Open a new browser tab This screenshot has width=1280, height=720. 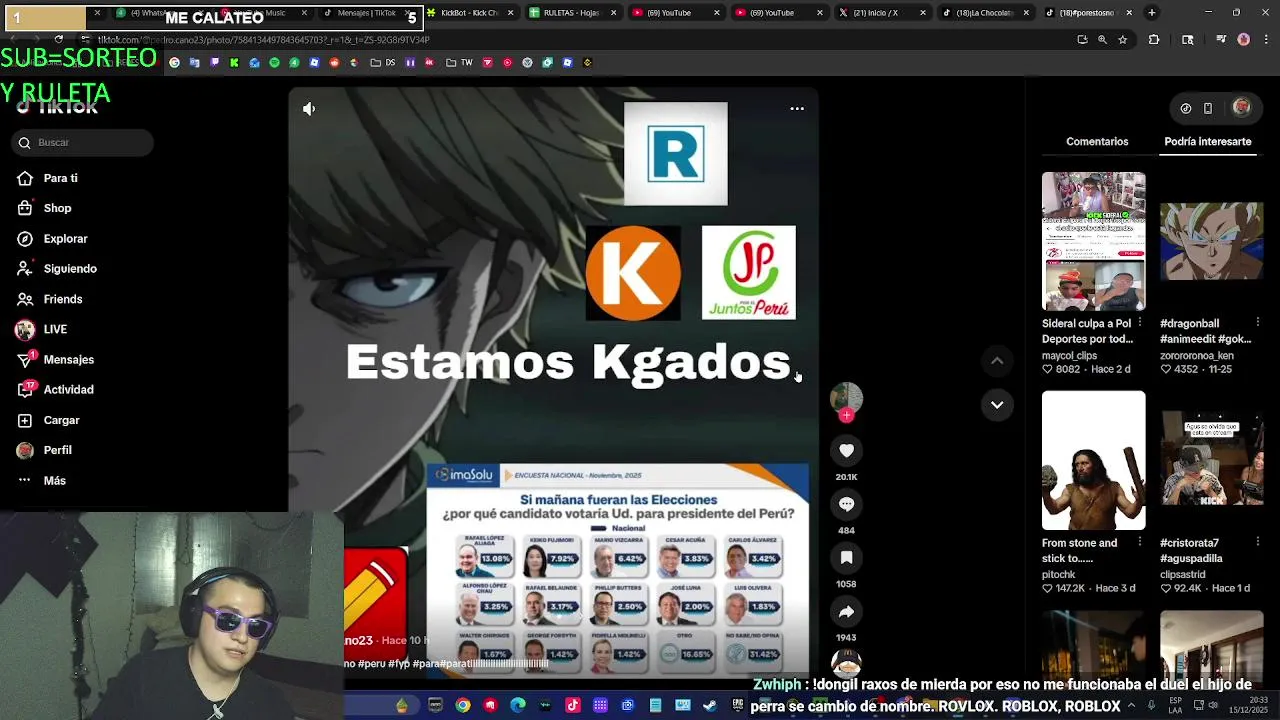[x=1152, y=13]
